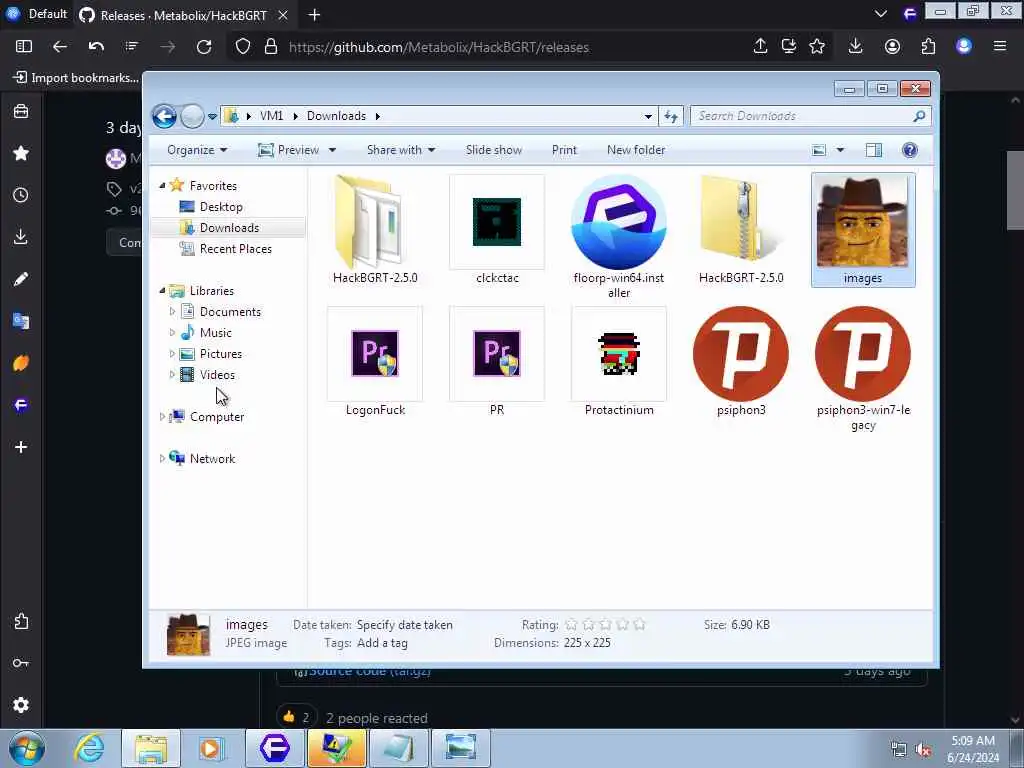Open the HackBGRT-2.5.0 unzipped folder
The height and width of the screenshot is (768, 1024).
coord(375,229)
